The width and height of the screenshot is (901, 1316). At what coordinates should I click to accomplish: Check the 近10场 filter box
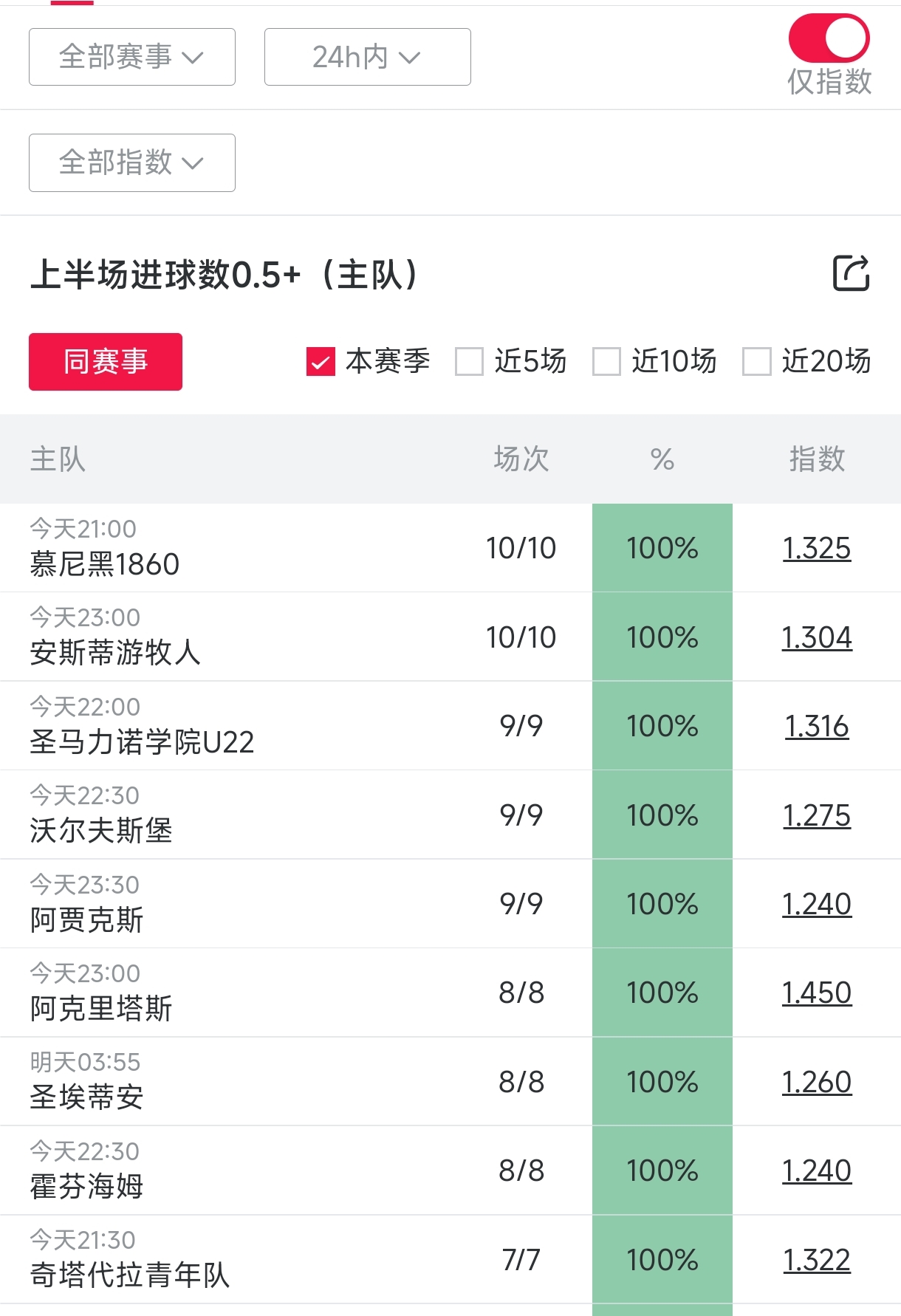tap(606, 362)
